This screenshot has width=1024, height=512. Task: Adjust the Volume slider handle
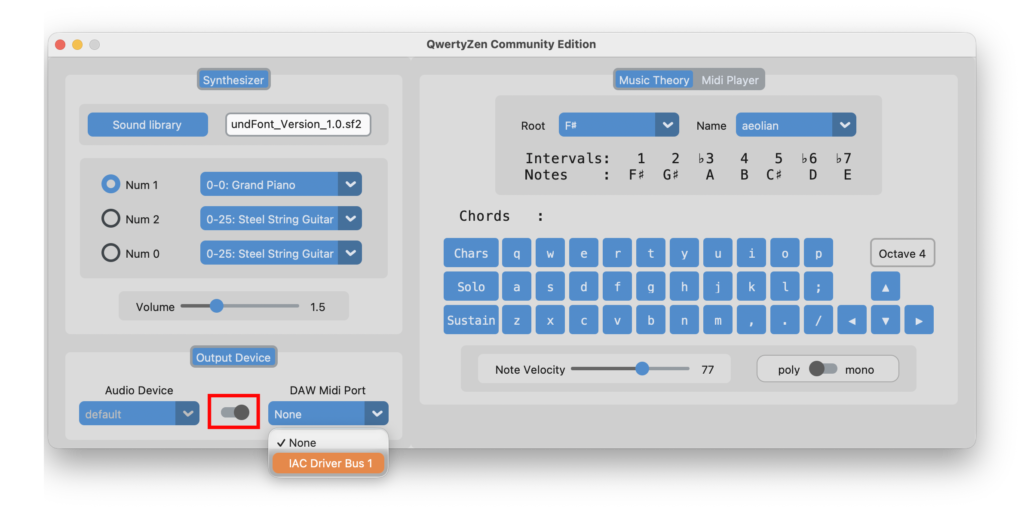coord(216,306)
